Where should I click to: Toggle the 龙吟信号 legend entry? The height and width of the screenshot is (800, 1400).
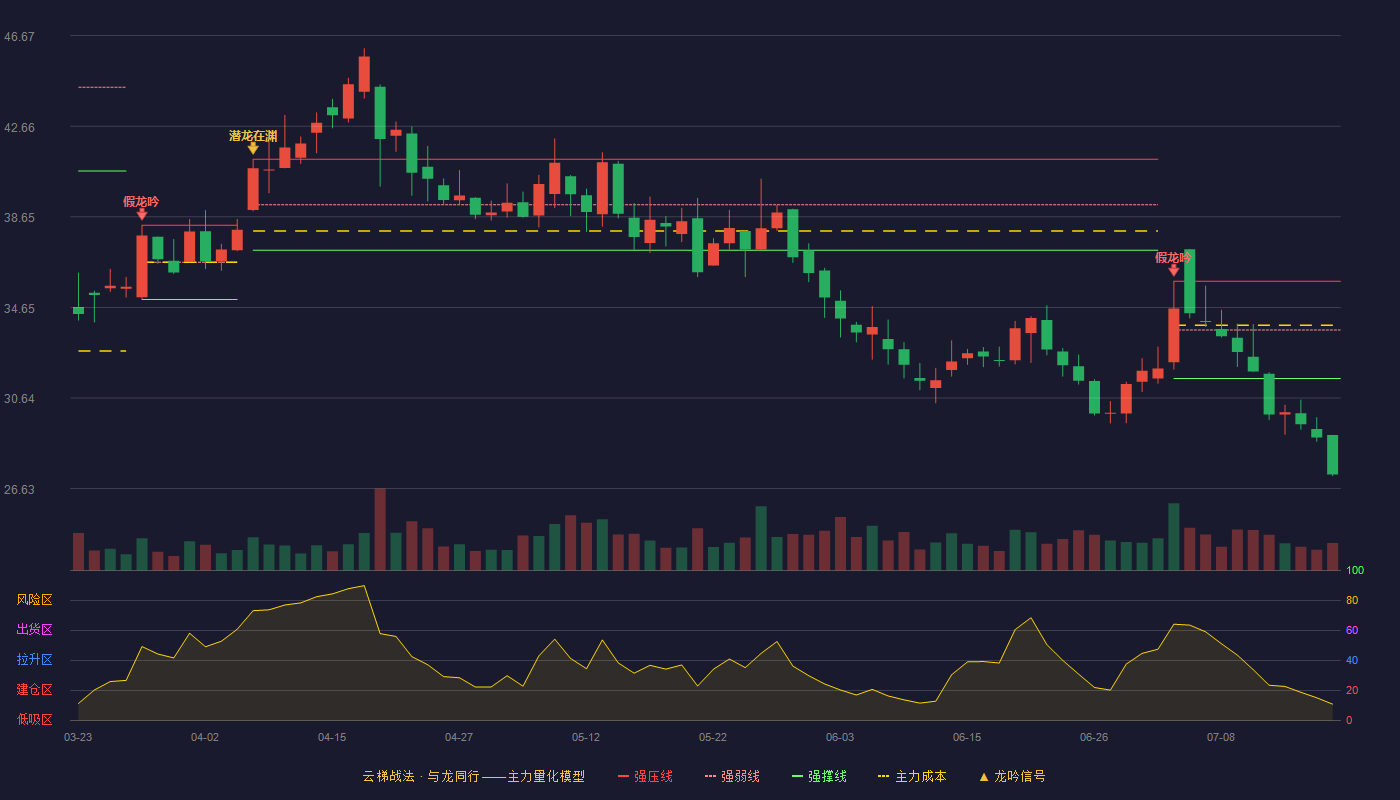click(1011, 776)
